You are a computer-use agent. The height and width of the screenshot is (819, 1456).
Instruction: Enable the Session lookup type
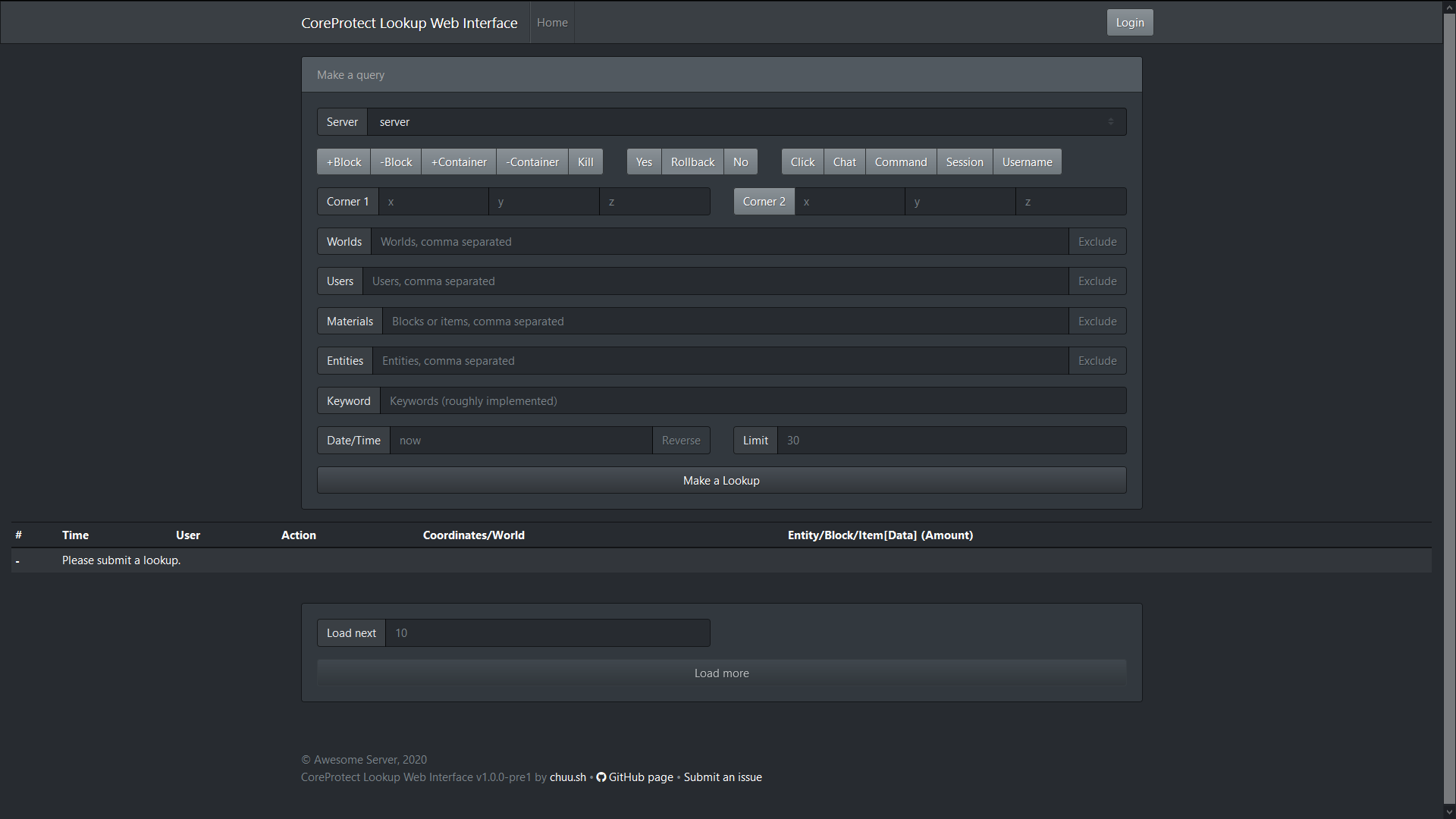coord(964,162)
